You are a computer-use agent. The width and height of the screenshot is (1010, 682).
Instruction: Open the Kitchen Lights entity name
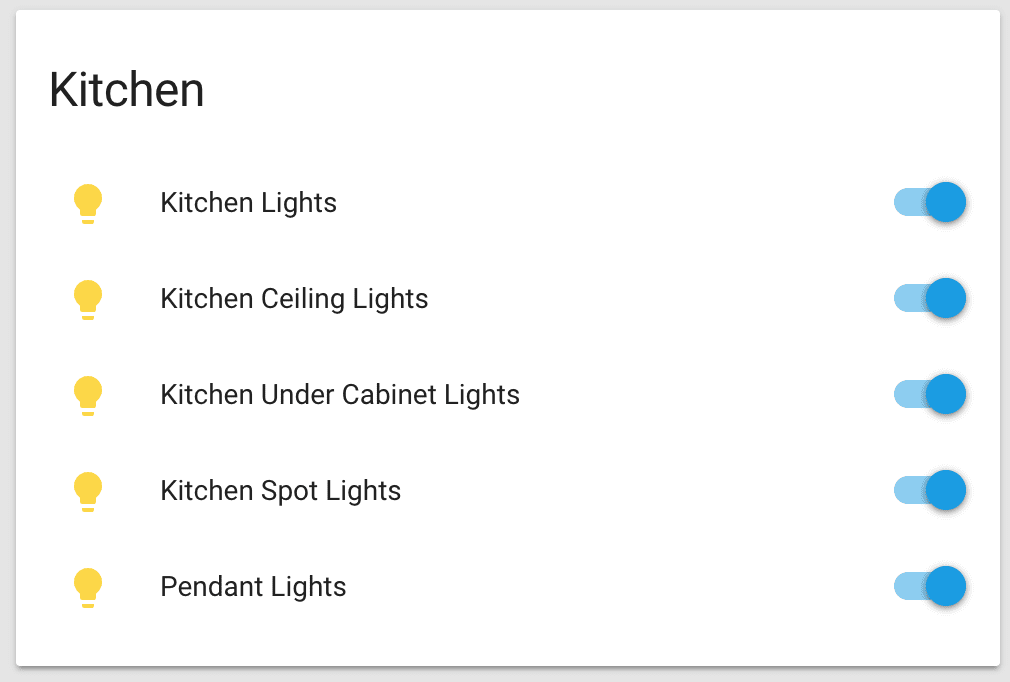click(x=248, y=203)
